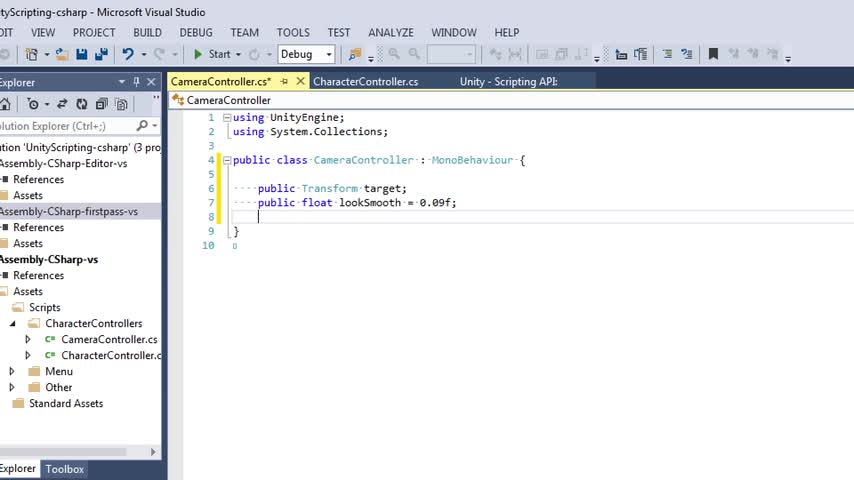
Task: Select Assembly-CSharp-firstpass-vs project
Action: pyautogui.click(x=69, y=211)
